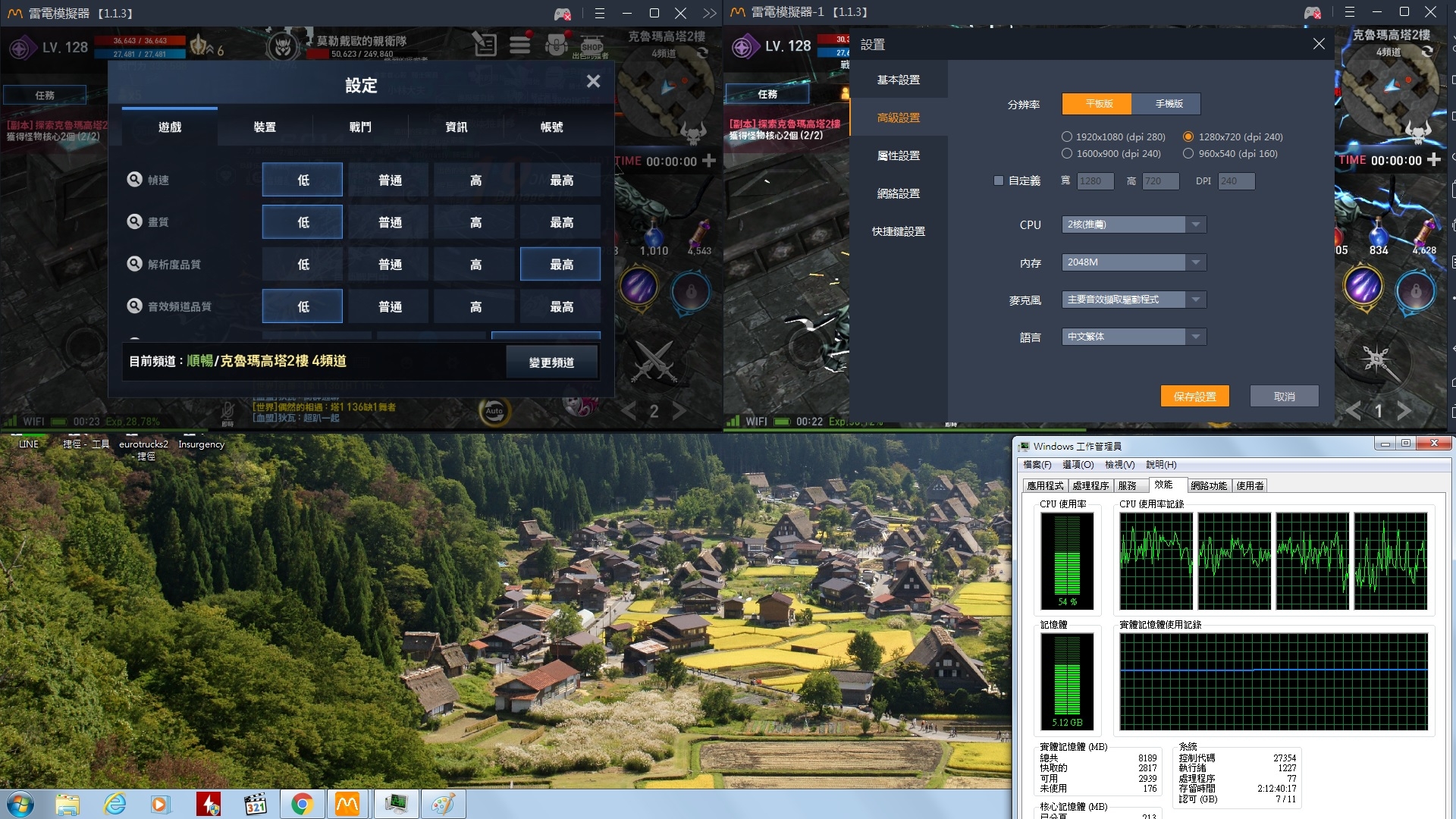Select 平板版 resolution mode

pos(1097,104)
